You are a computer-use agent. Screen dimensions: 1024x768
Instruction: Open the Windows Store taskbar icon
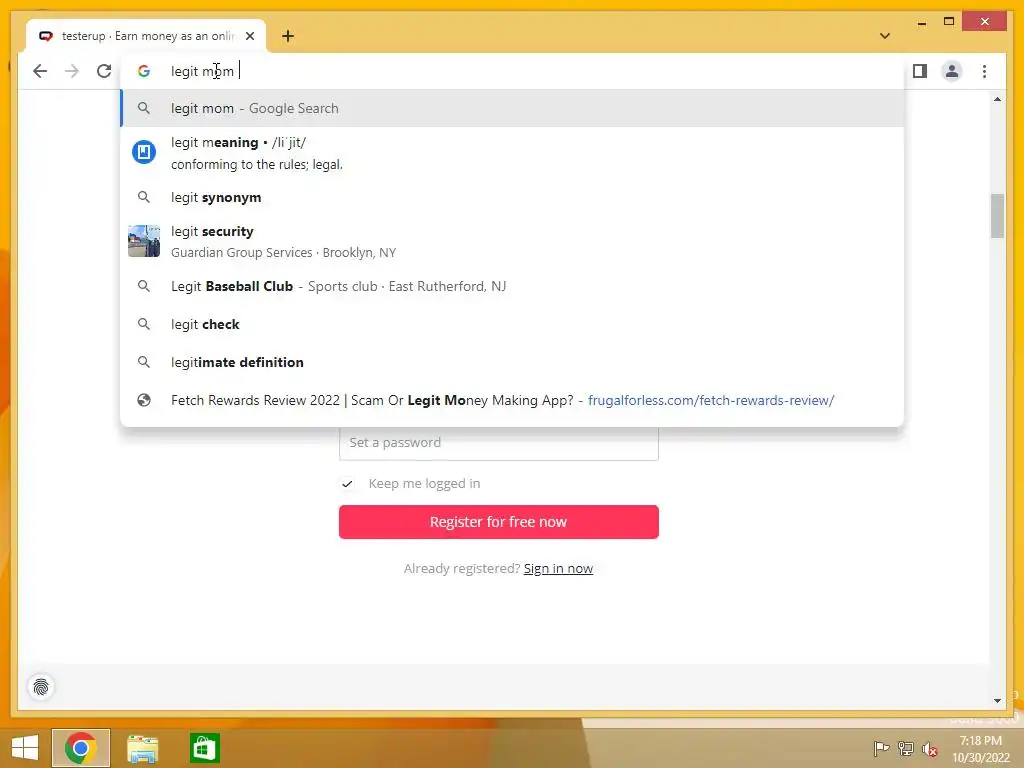click(x=204, y=748)
